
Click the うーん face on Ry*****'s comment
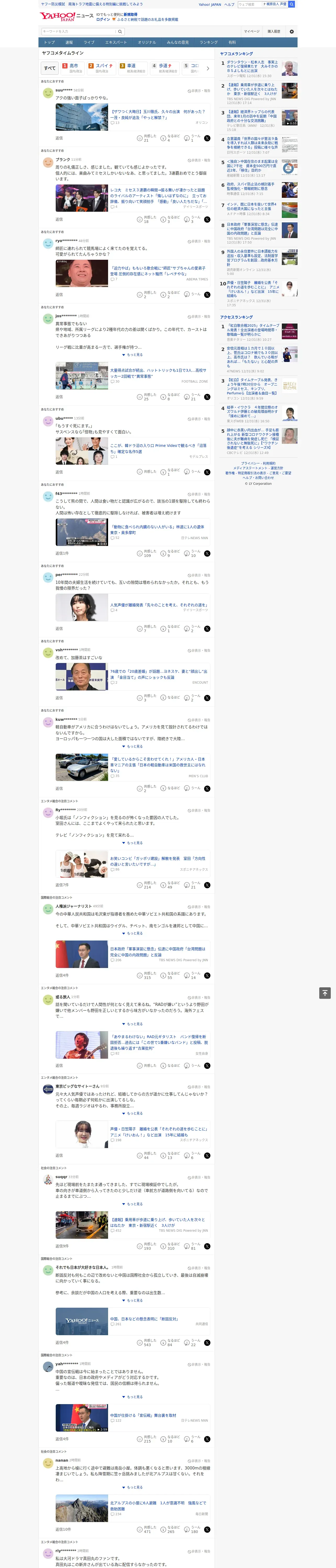(x=187, y=885)
